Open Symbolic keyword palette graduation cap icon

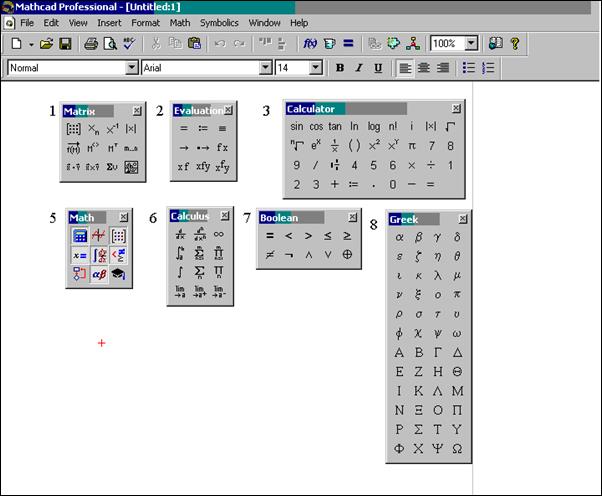coord(119,274)
